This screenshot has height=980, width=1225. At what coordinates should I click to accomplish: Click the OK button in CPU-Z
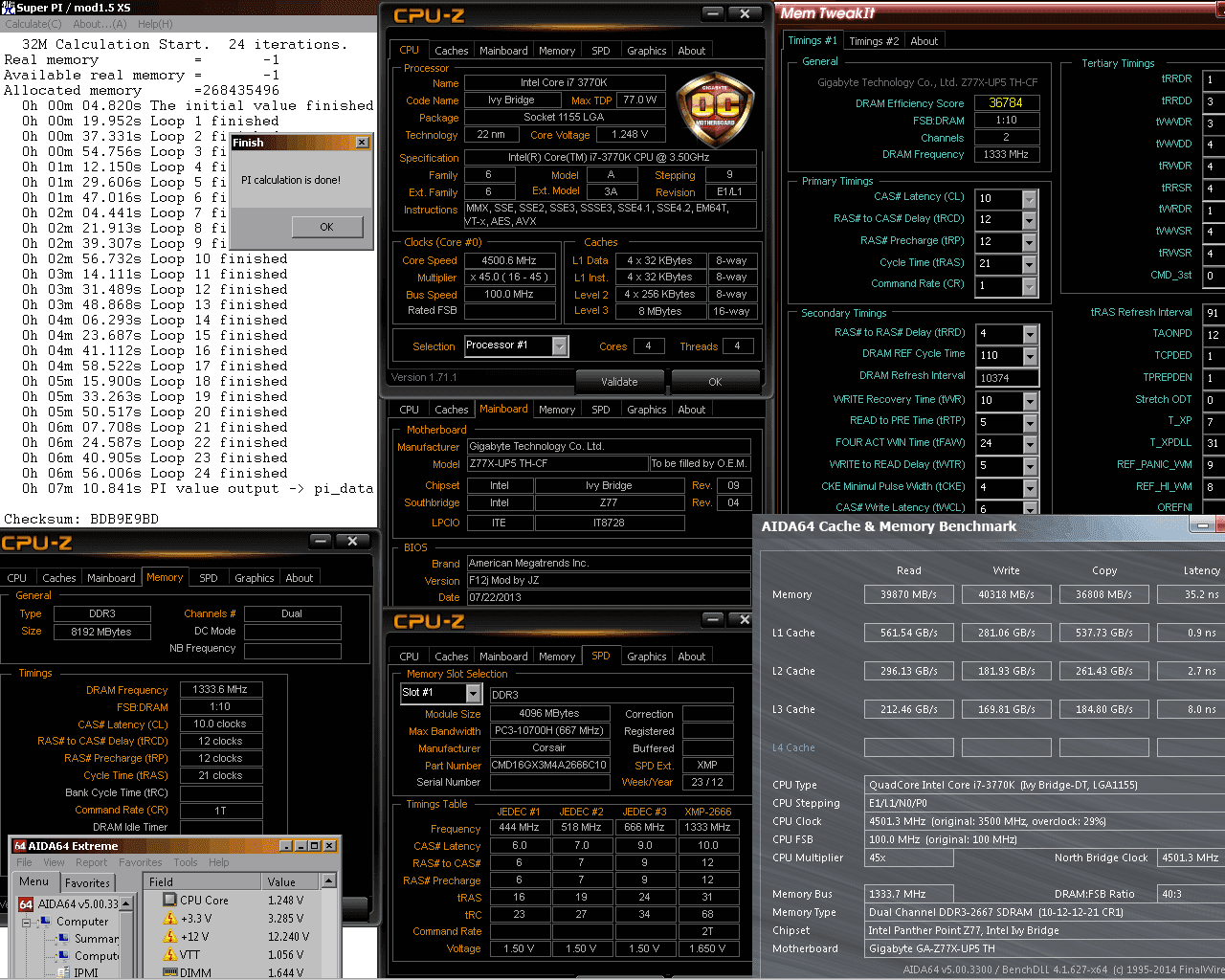pos(715,382)
